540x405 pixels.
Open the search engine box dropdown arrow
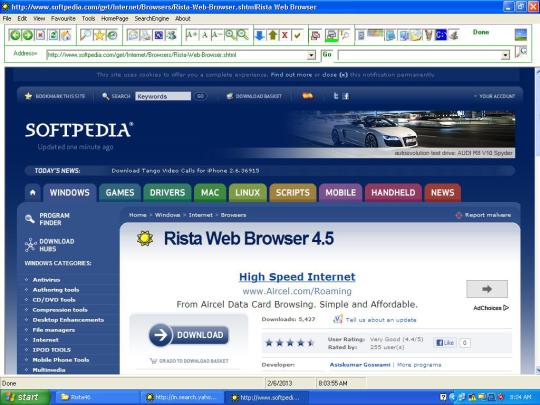(505, 55)
